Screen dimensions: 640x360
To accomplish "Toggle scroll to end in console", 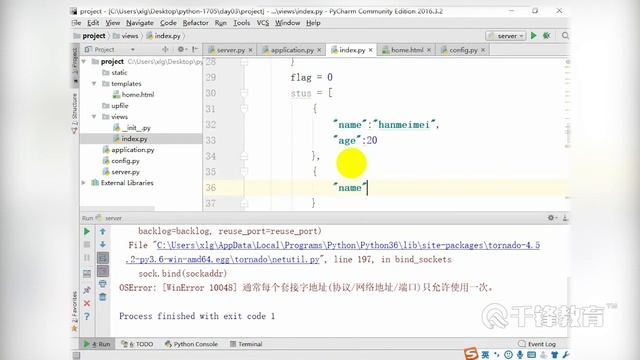I will click(x=102, y=271).
